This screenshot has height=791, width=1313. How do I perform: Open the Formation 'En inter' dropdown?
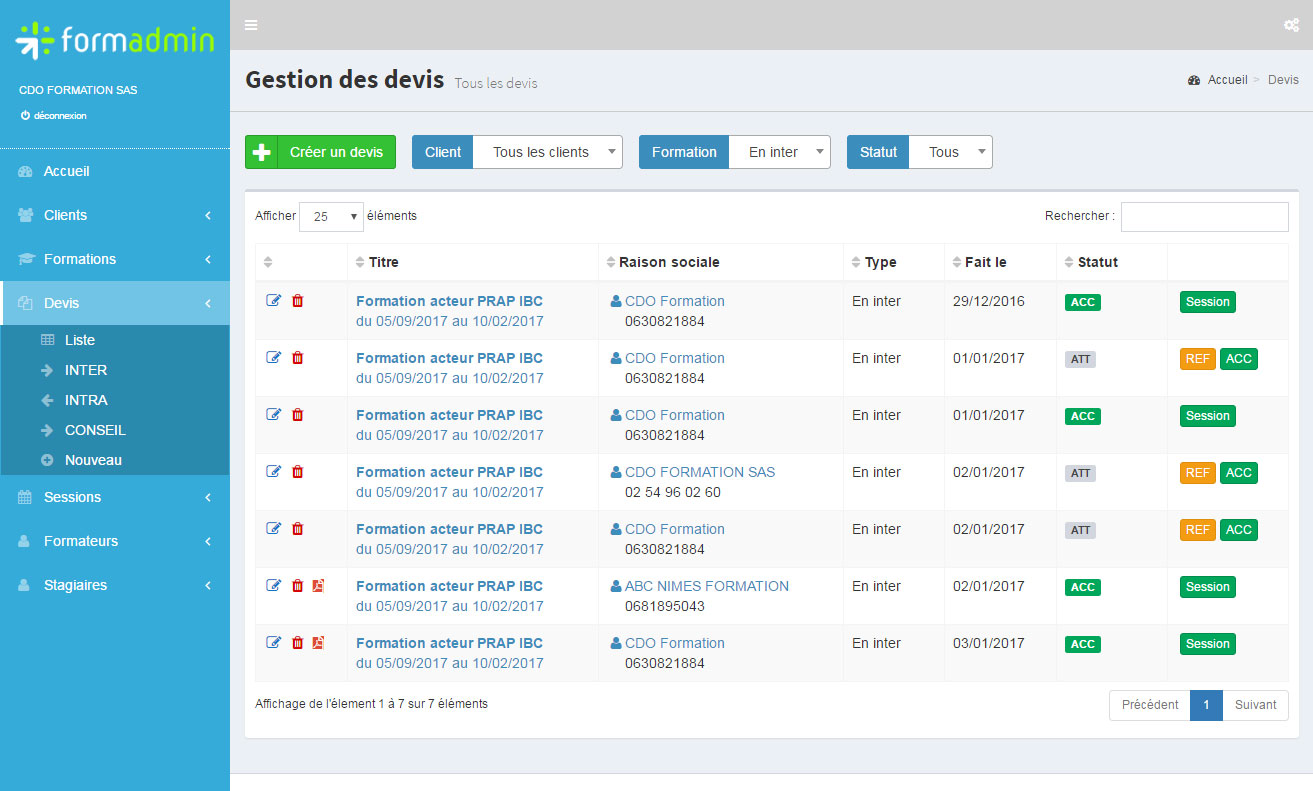tap(779, 152)
